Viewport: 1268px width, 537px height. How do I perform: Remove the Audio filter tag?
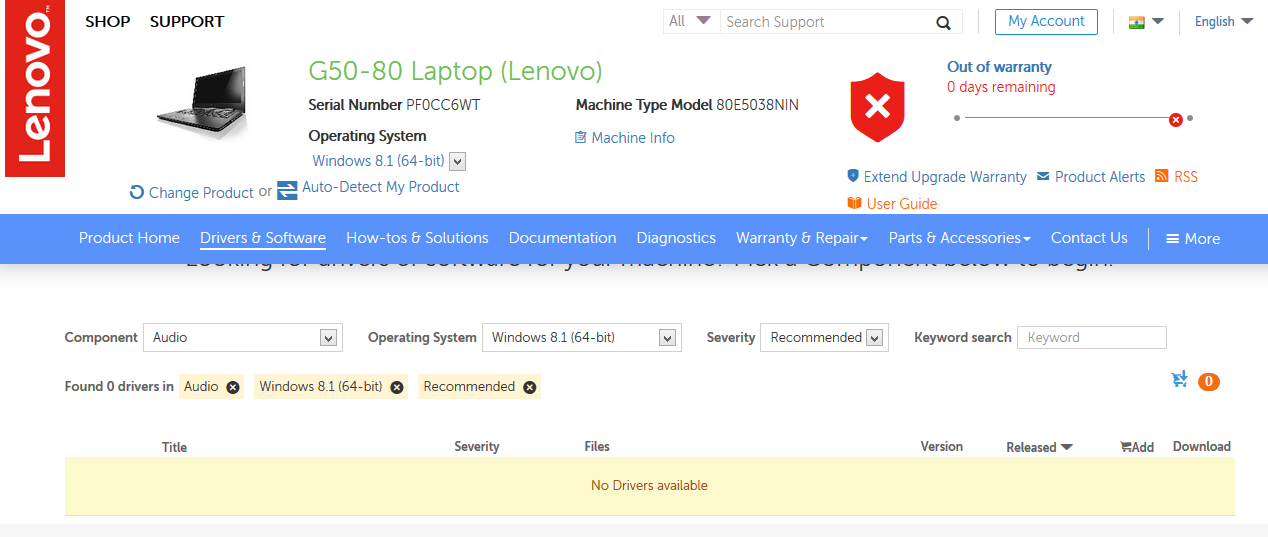(233, 387)
